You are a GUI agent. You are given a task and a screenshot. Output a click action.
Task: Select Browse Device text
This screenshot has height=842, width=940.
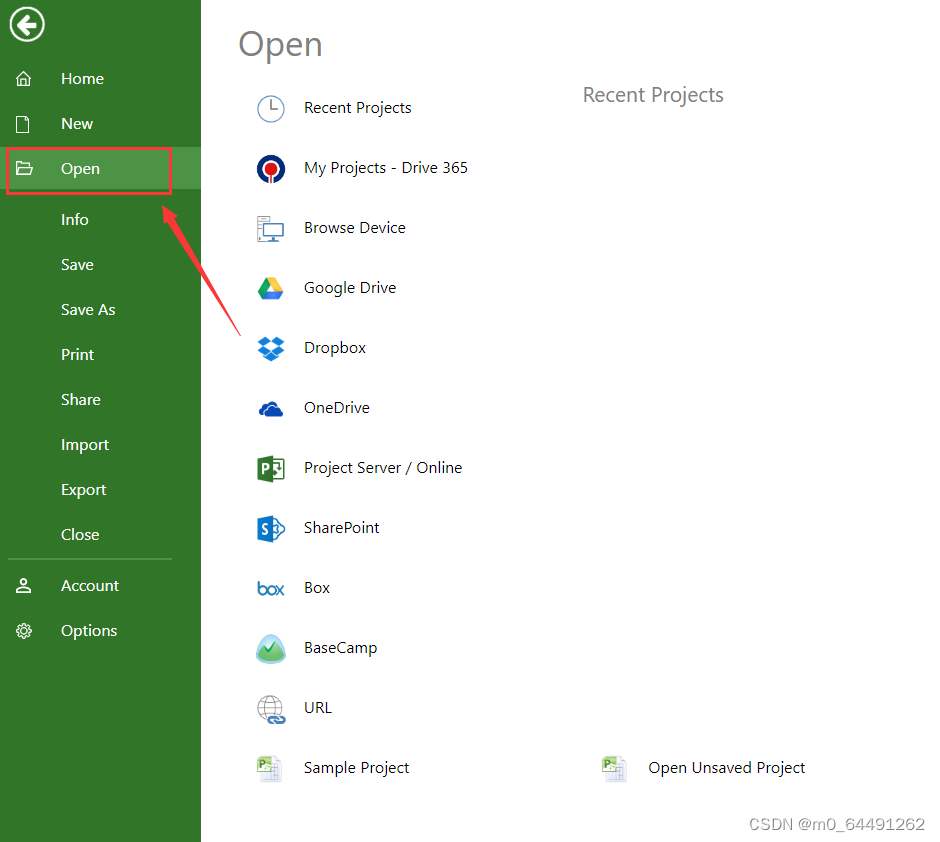point(355,228)
